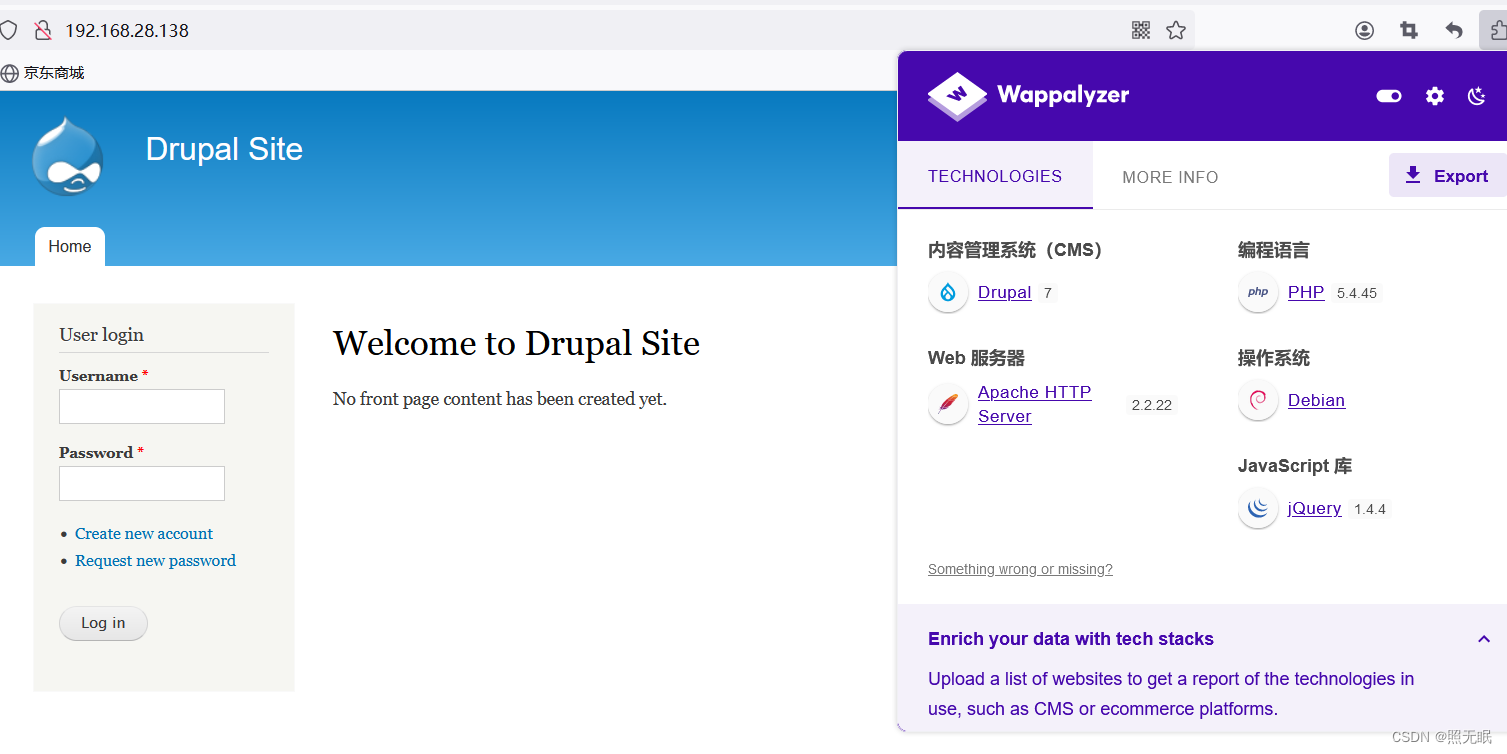Open Request new password link
1507x754 pixels.
[x=155, y=561]
